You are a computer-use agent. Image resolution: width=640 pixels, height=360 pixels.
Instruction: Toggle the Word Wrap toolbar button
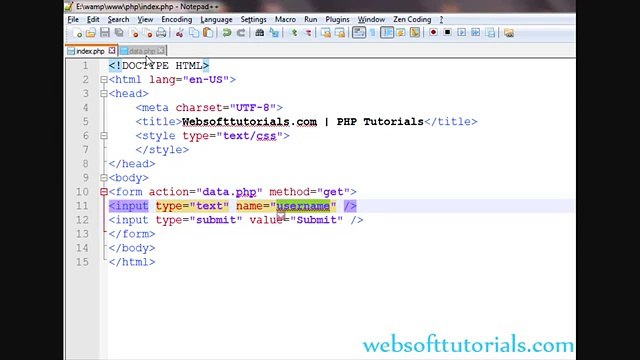coord(359,33)
